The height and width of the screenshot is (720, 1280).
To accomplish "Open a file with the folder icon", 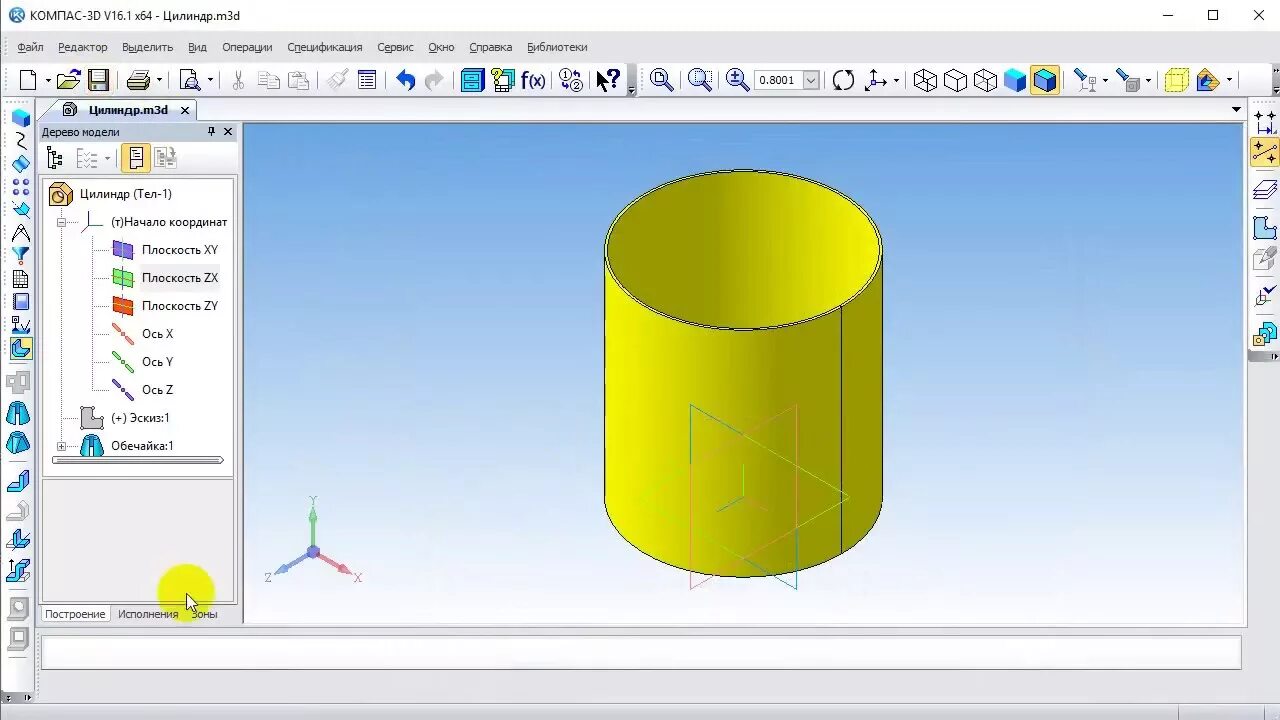I will coord(68,81).
